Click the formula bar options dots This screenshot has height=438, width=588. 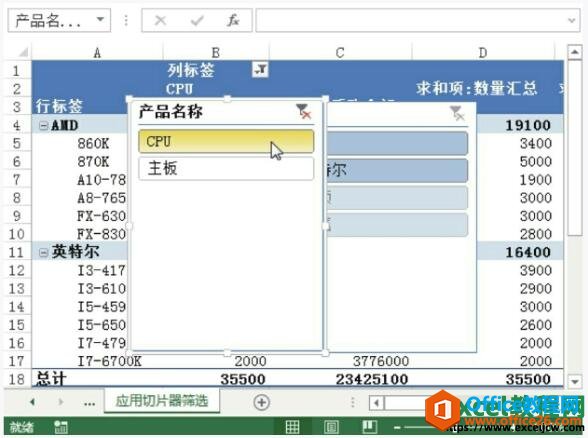pyautogui.click(x=126, y=20)
